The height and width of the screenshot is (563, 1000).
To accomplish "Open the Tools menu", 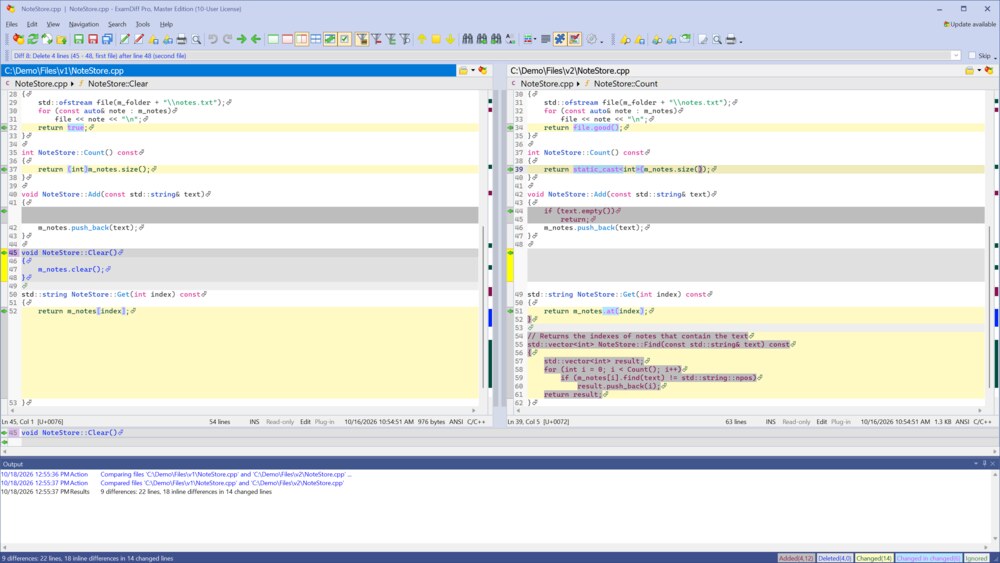I will (143, 24).
